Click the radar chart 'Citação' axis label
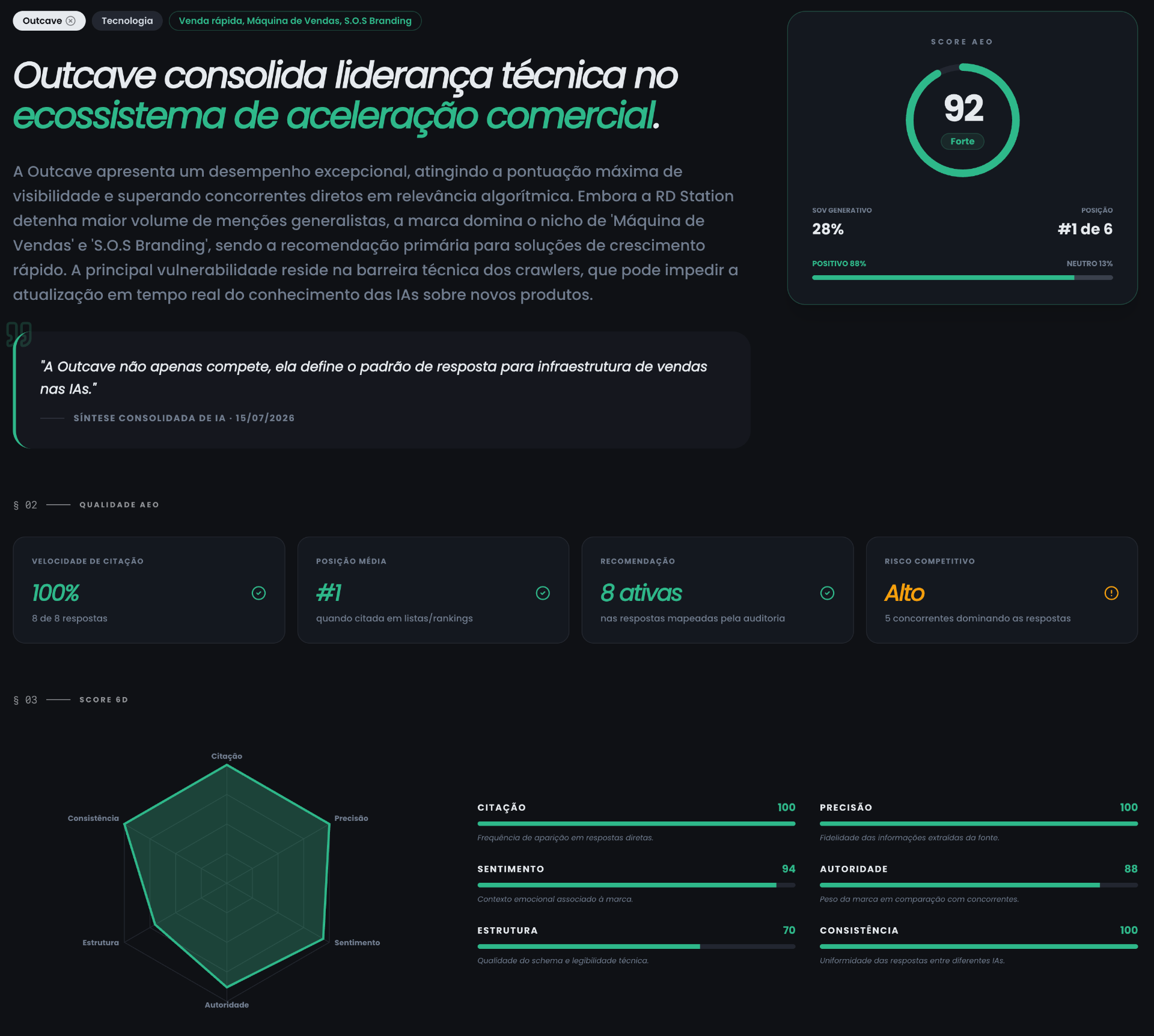Screen dimensions: 1154x1036 (x=227, y=756)
